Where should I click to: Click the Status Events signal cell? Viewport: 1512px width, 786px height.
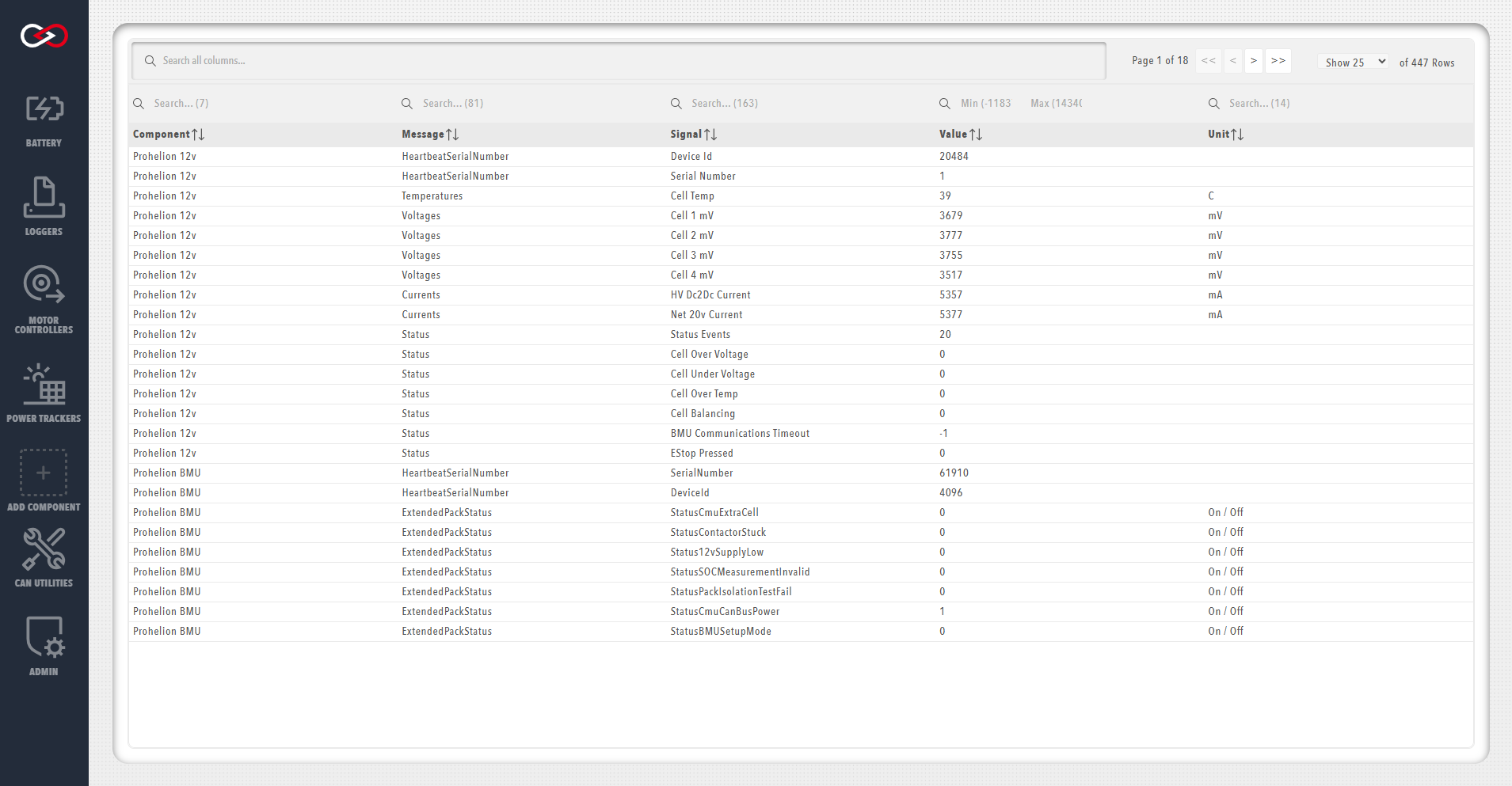pyautogui.click(x=701, y=335)
